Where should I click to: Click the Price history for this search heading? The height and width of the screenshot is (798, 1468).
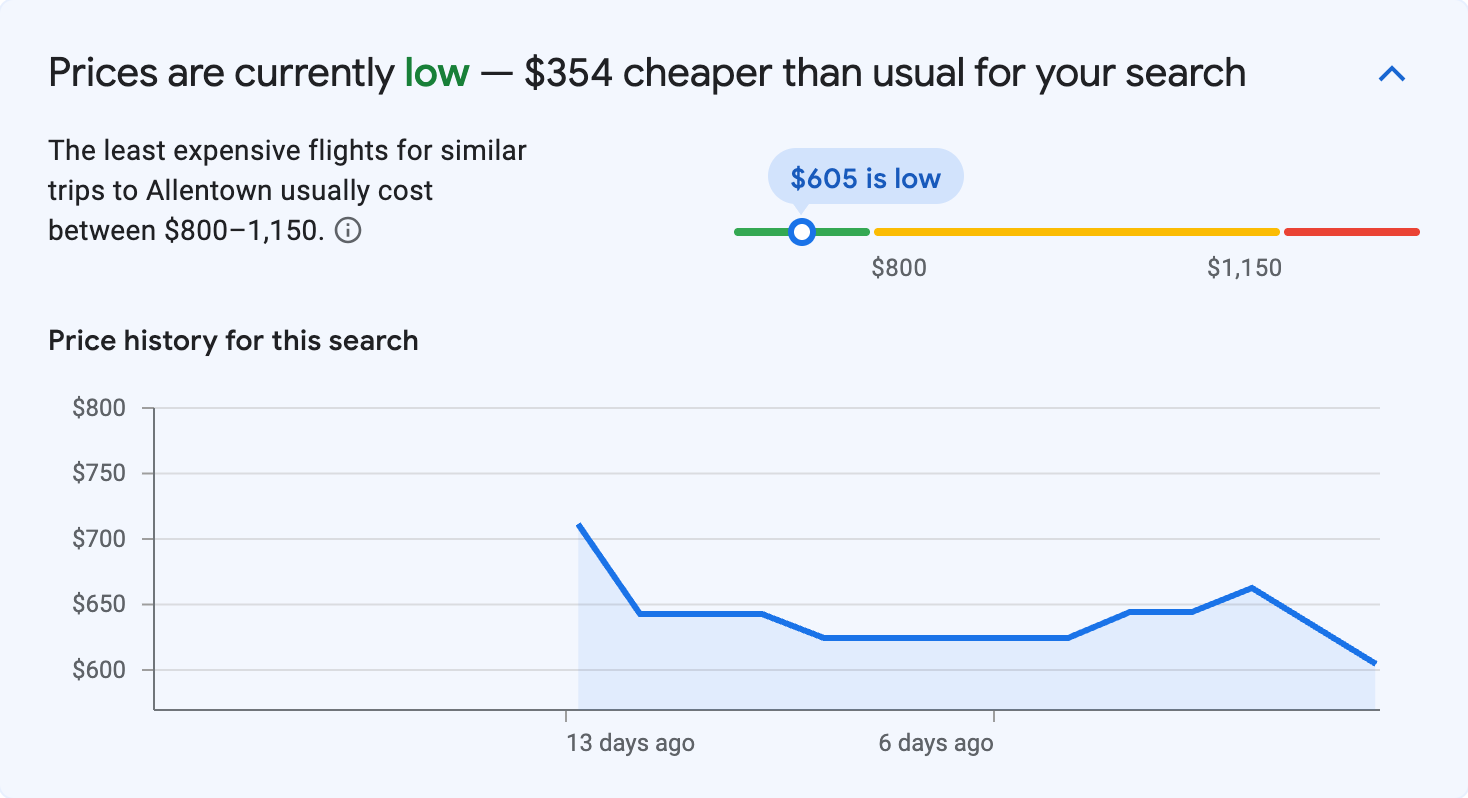point(232,340)
